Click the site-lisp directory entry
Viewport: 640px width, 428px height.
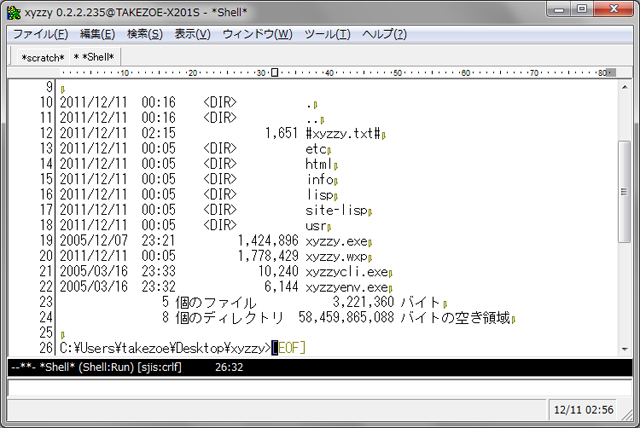click(337, 210)
